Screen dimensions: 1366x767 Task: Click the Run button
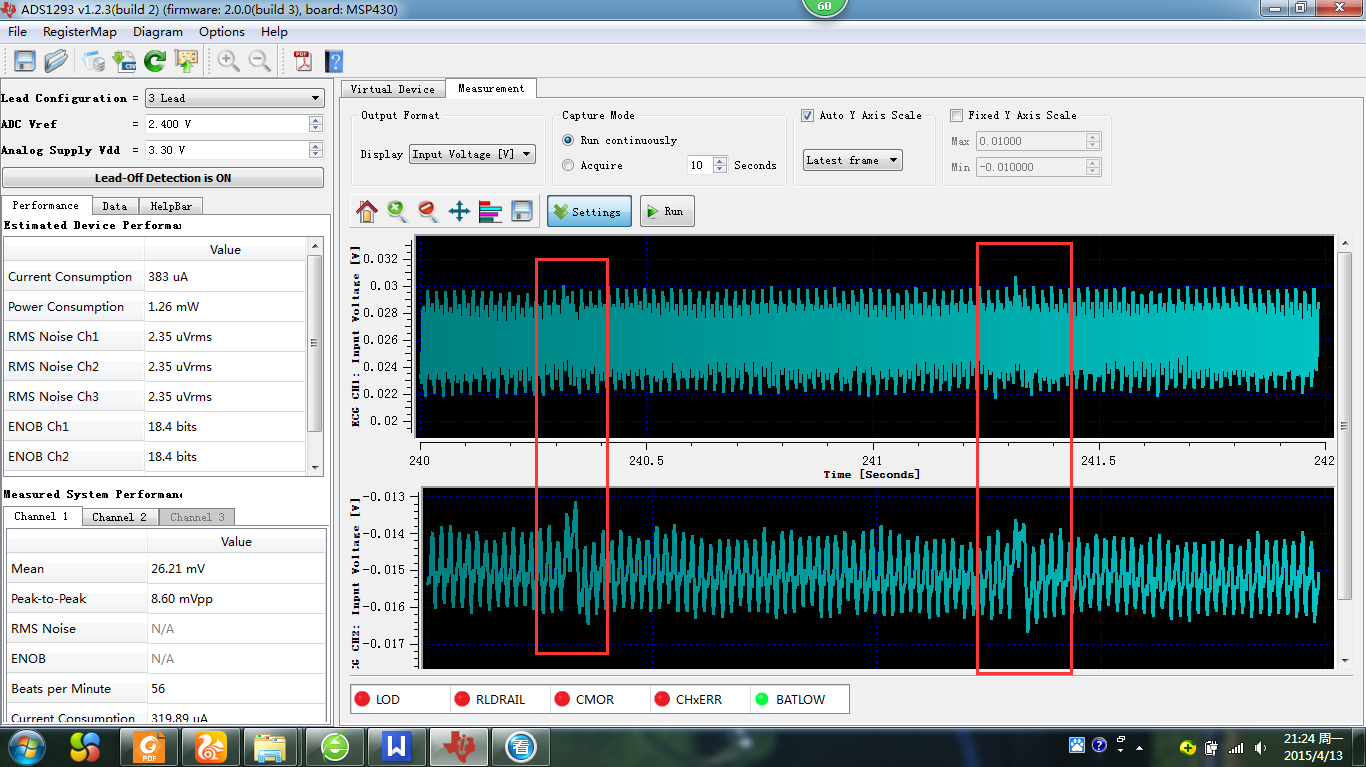(x=667, y=211)
